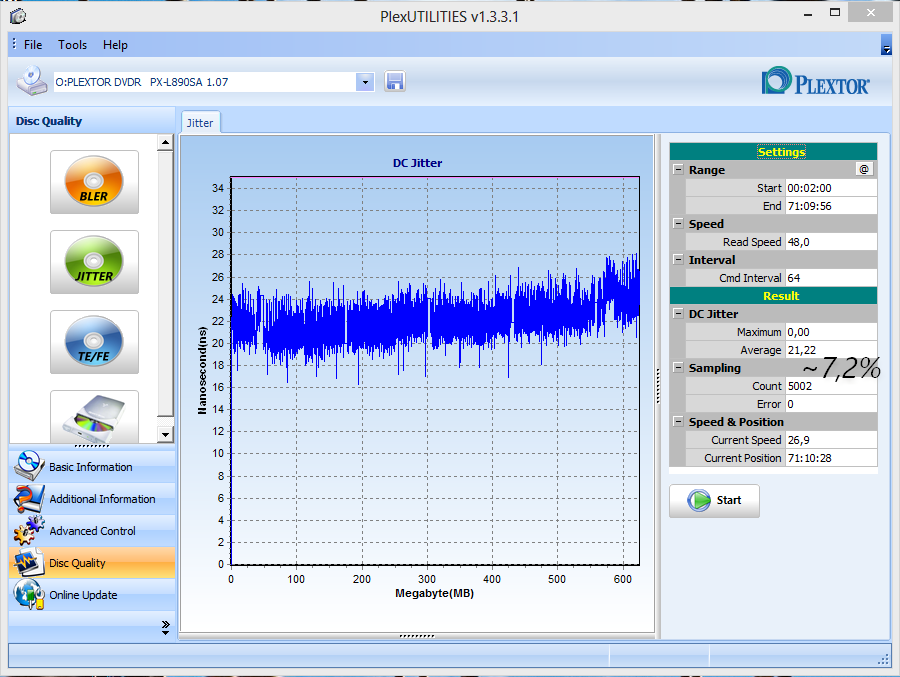This screenshot has height=677, width=900.
Task: Collapse the Interval section
Action: click(x=678, y=260)
